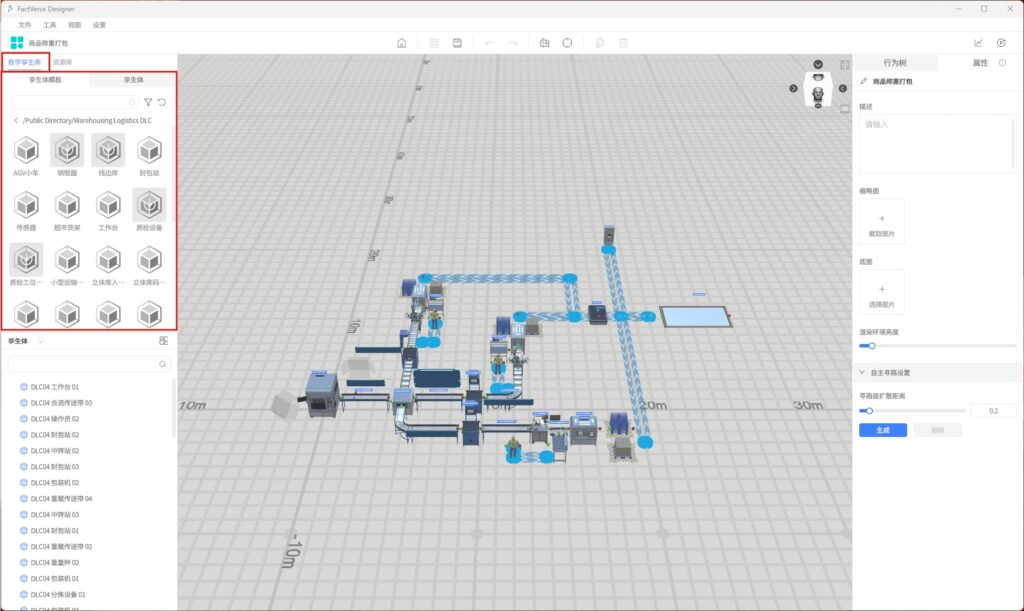Switch to the 行为树 tab

[x=894, y=63]
